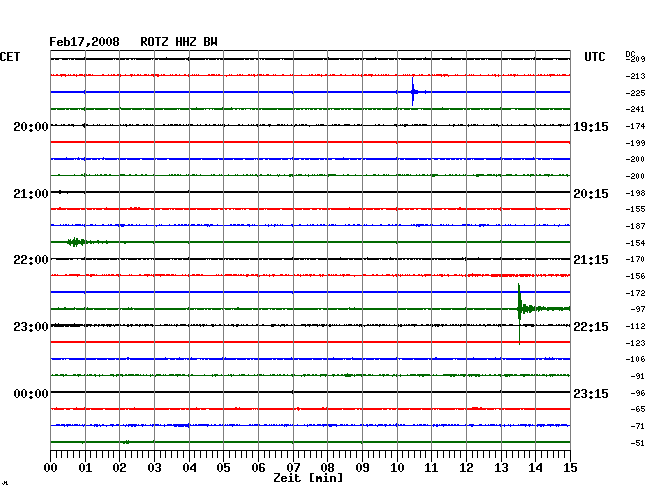Select the DC value -96
650x494 pixels.
point(638,393)
